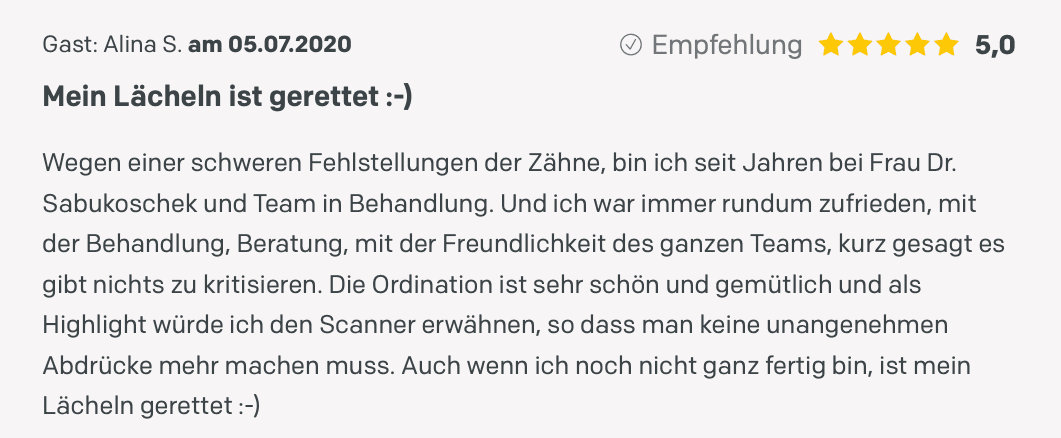
Task: Click the fourth yellow rating star
Action: (918, 45)
